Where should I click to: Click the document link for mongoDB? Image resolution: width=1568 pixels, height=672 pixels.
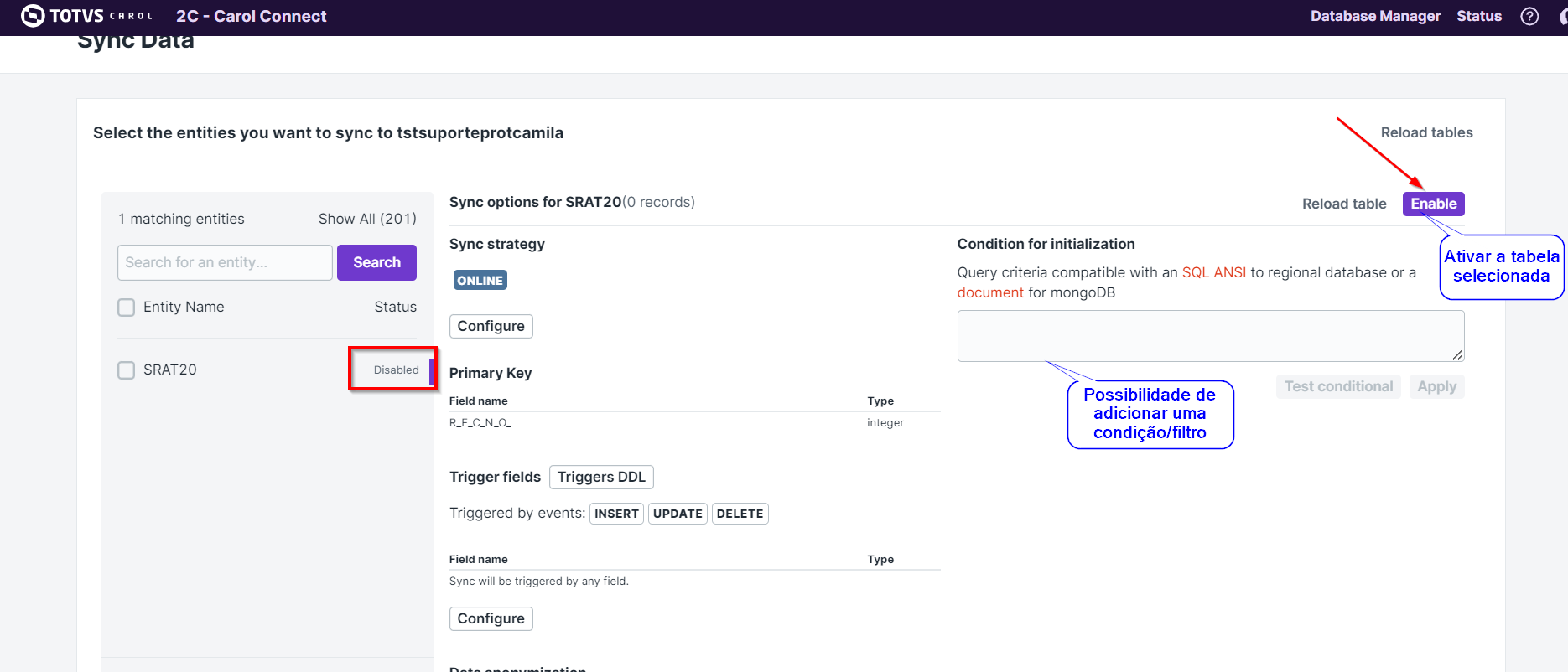coord(989,292)
